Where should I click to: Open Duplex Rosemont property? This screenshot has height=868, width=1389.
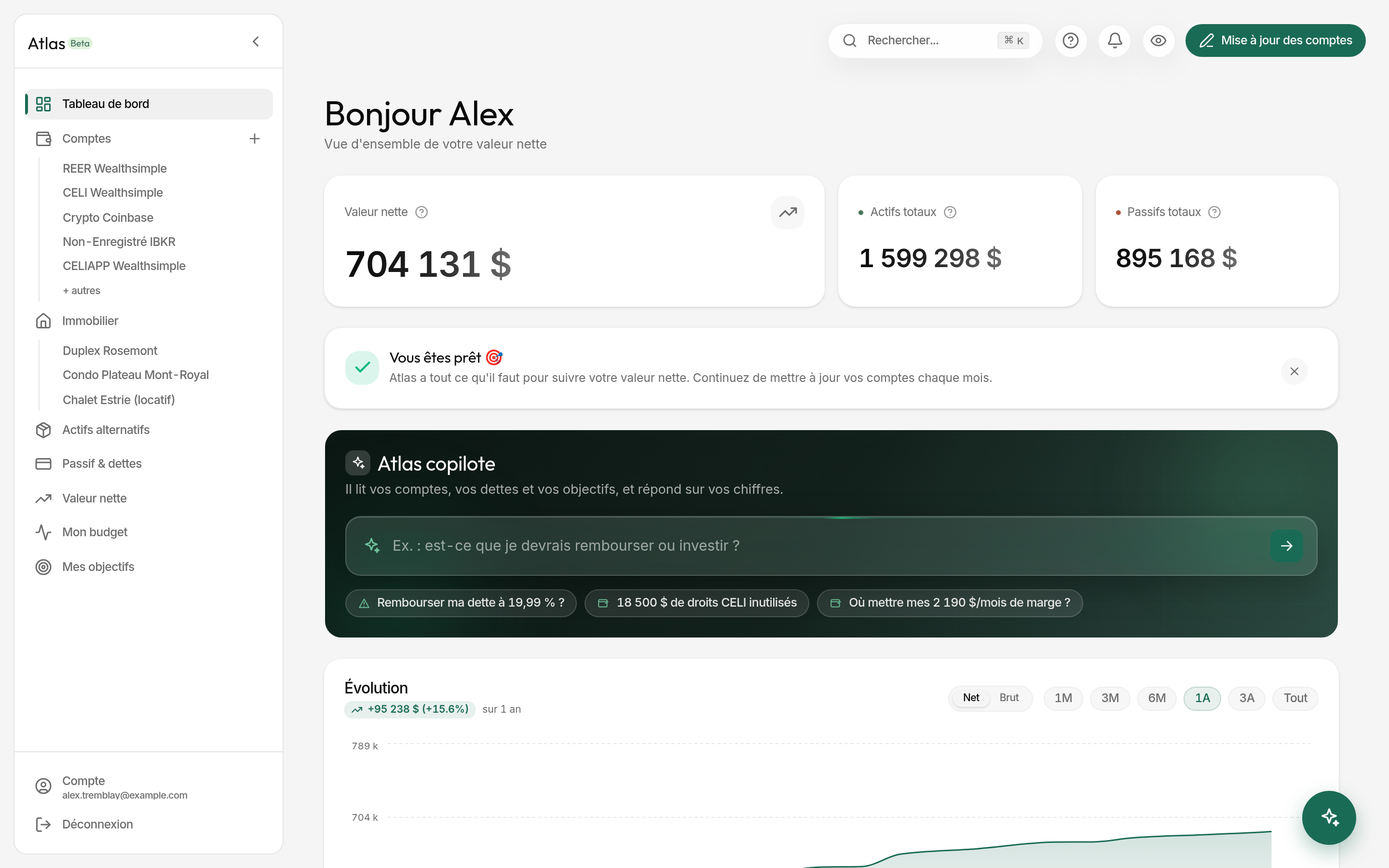109,351
